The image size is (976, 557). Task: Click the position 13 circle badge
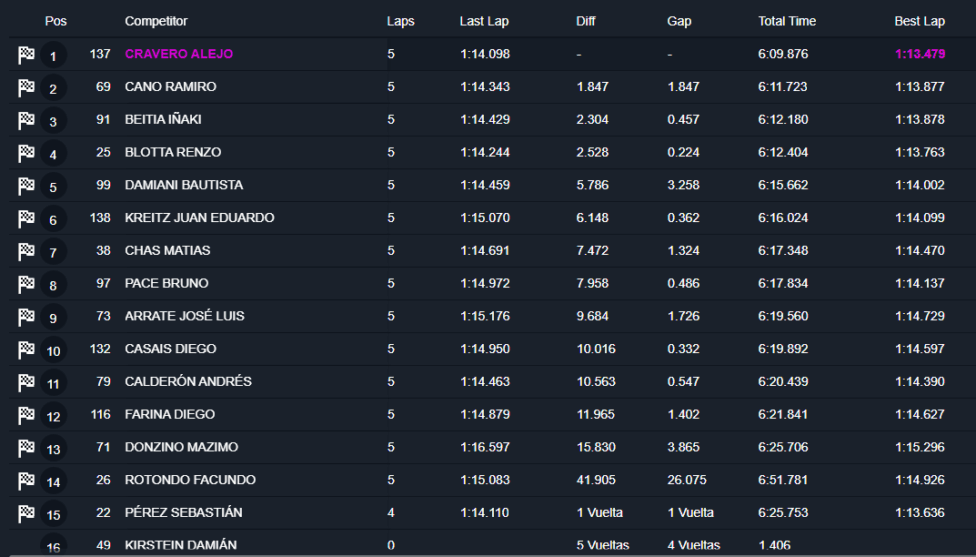tap(54, 449)
